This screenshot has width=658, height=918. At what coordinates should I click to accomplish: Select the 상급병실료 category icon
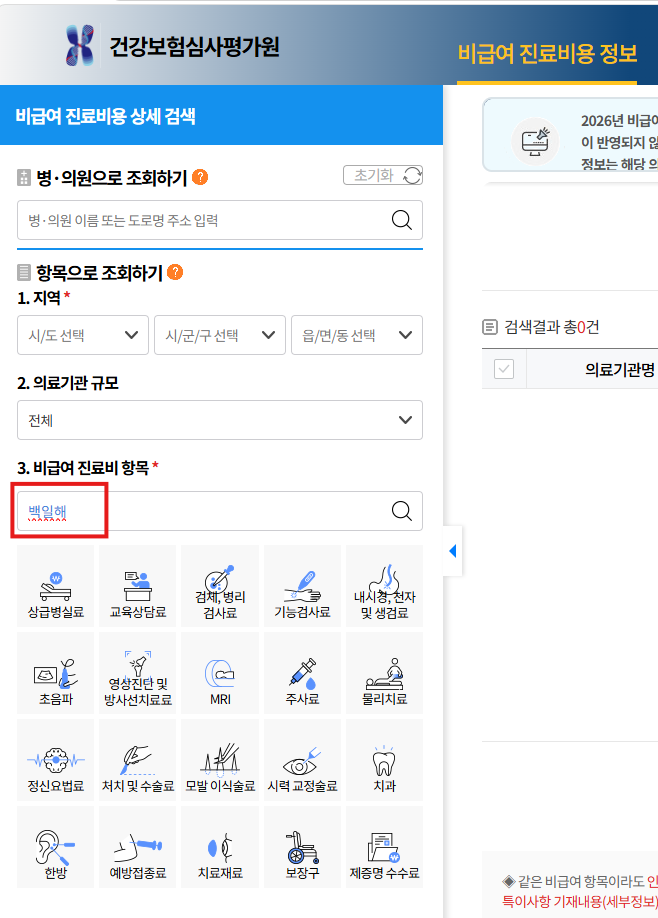point(56,586)
